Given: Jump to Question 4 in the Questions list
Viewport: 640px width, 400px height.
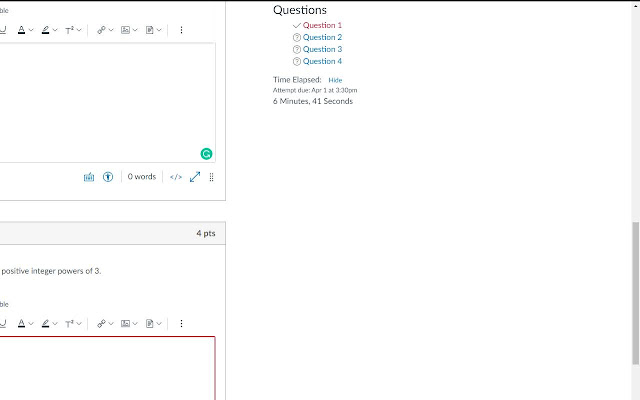Looking at the screenshot, I should (x=322, y=61).
